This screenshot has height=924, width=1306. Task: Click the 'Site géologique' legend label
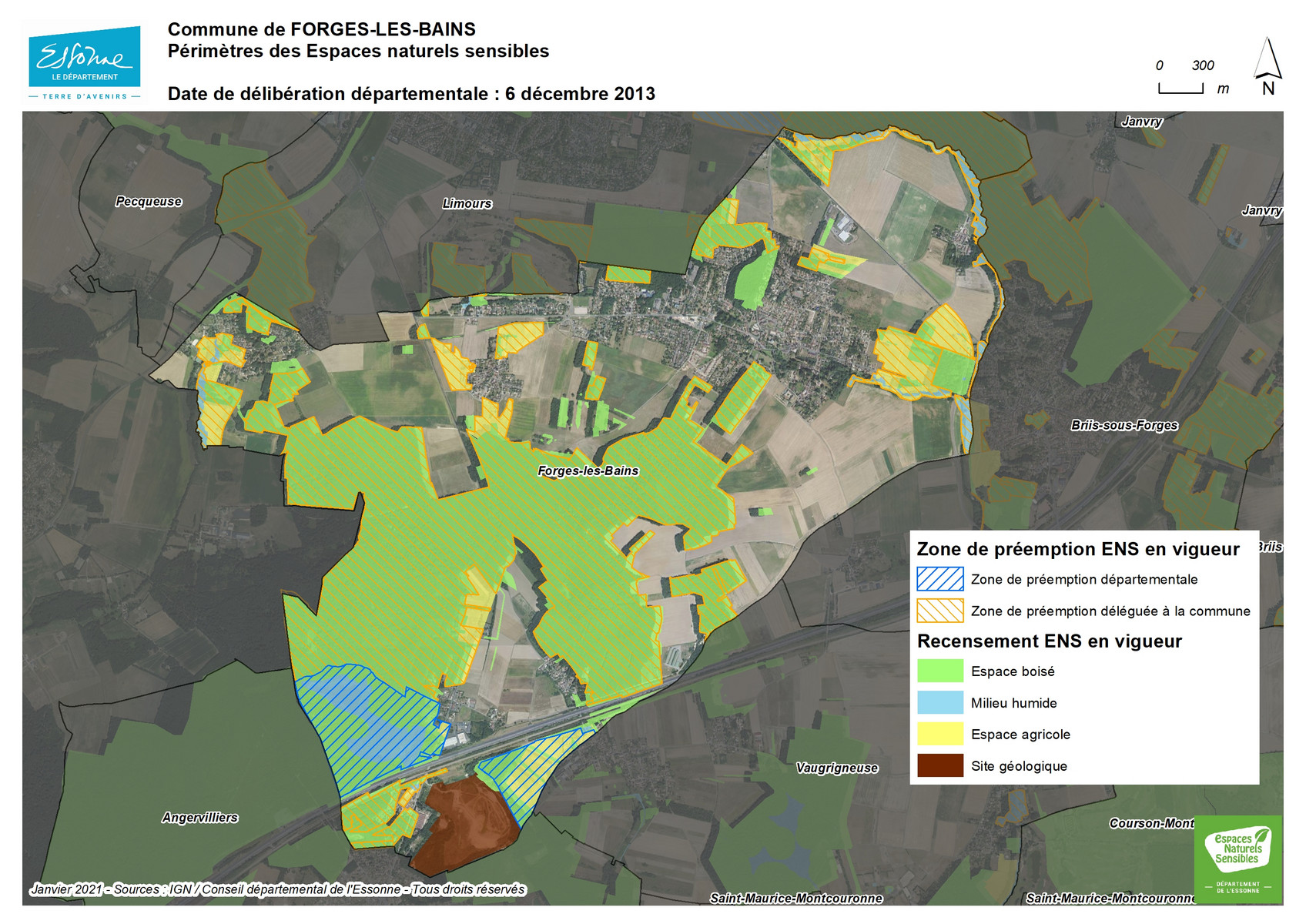pos(1019,766)
